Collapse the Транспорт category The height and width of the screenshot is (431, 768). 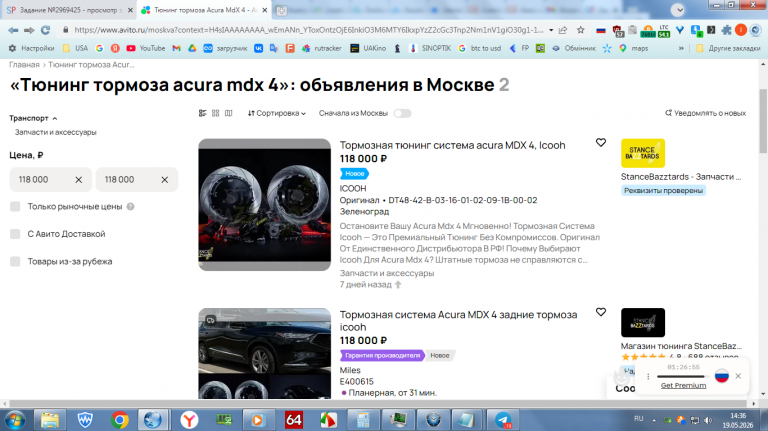[x=33, y=118]
